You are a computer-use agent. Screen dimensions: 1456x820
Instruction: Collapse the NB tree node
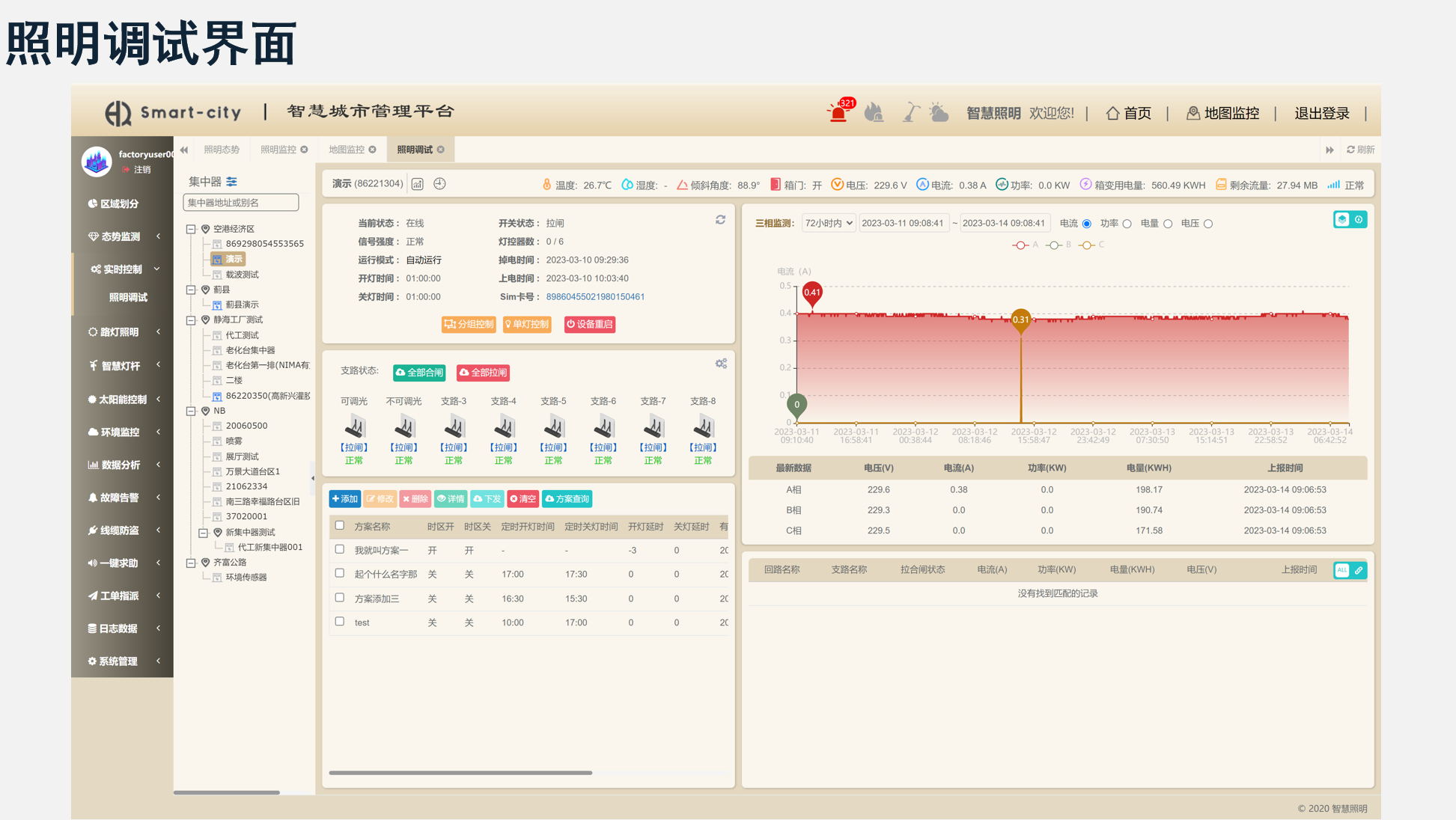pos(191,411)
